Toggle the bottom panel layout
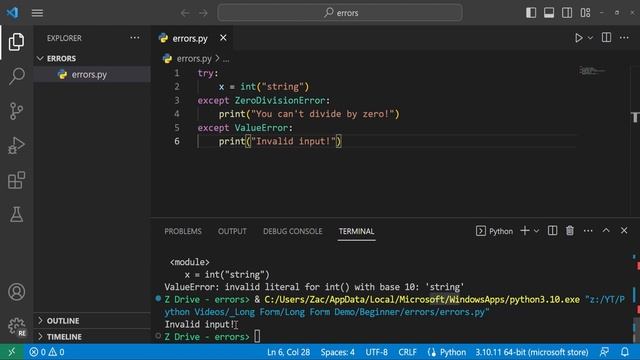Image resolution: width=640 pixels, height=360 pixels. click(x=549, y=13)
